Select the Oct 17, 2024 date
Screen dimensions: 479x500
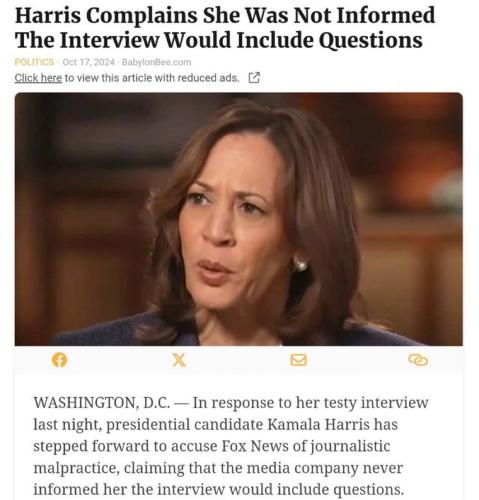click(x=88, y=62)
